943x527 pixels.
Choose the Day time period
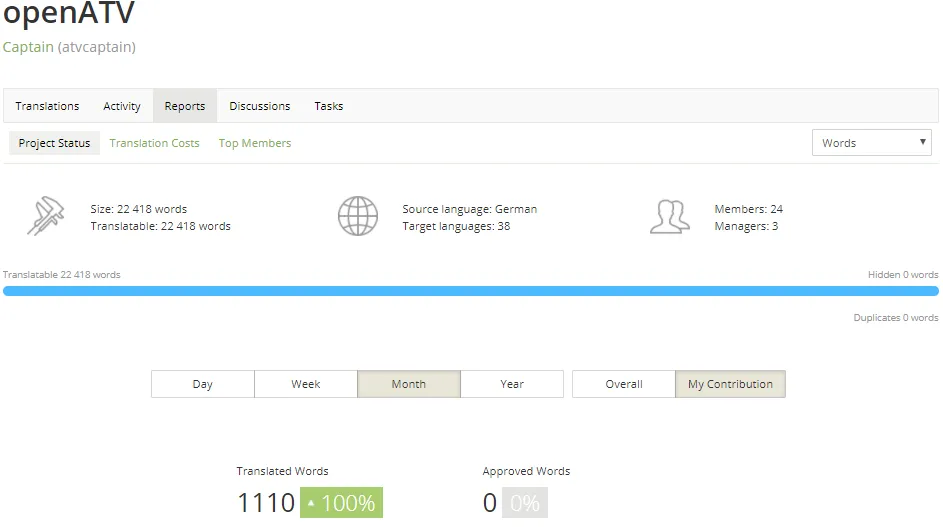(203, 384)
